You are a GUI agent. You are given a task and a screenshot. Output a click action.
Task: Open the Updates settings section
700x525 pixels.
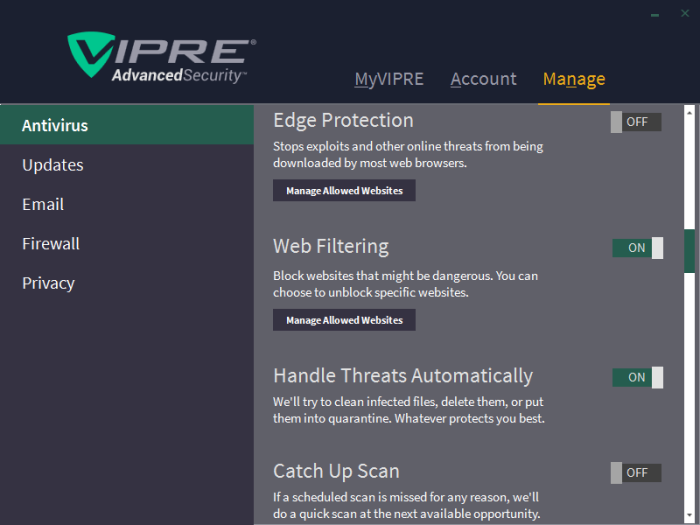coord(127,165)
